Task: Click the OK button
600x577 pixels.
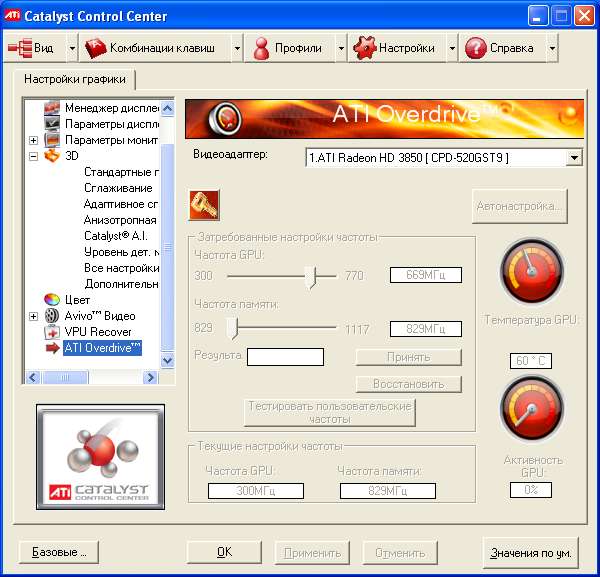Action: pyautogui.click(x=224, y=552)
